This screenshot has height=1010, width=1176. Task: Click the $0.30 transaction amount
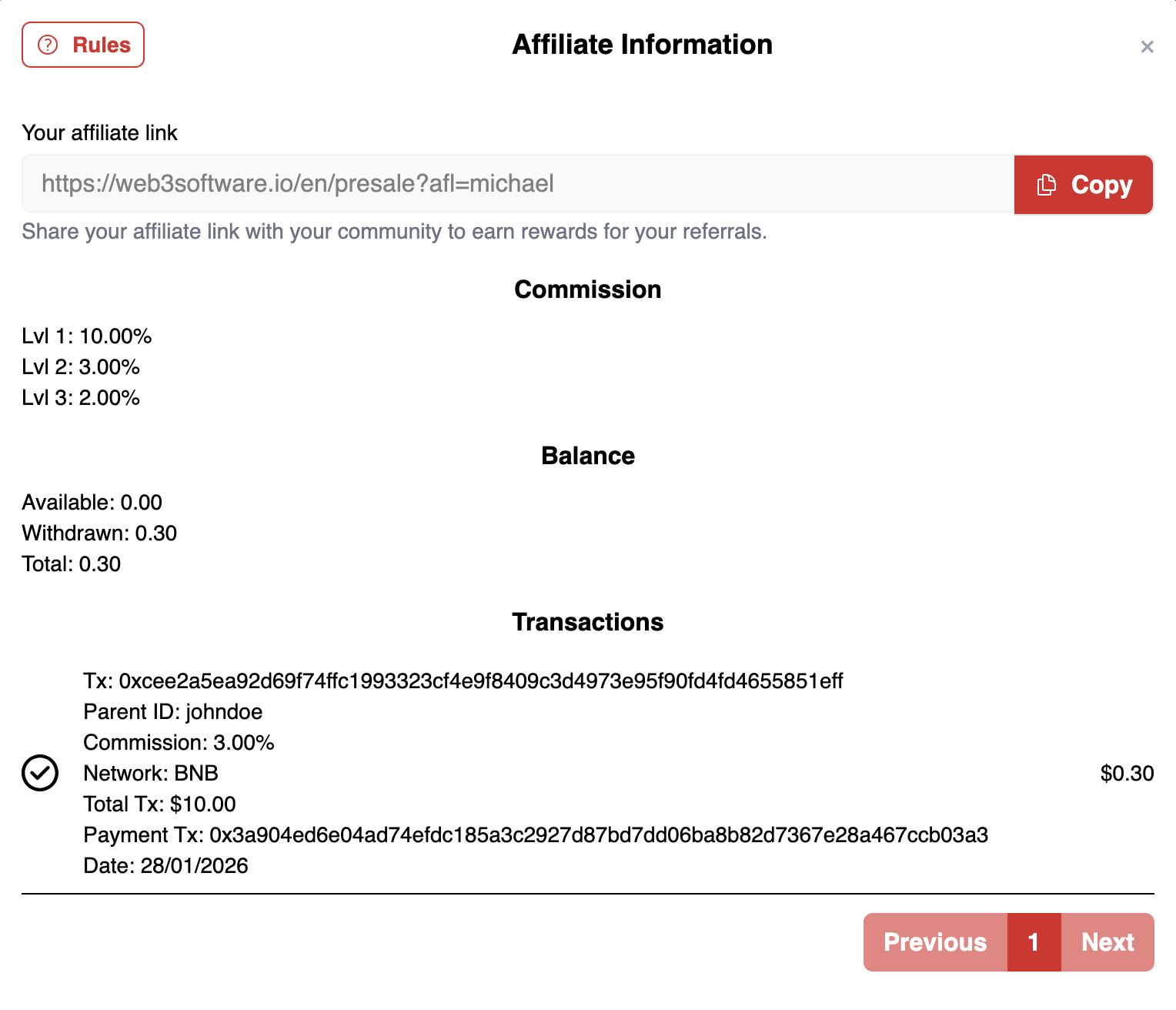click(1127, 774)
